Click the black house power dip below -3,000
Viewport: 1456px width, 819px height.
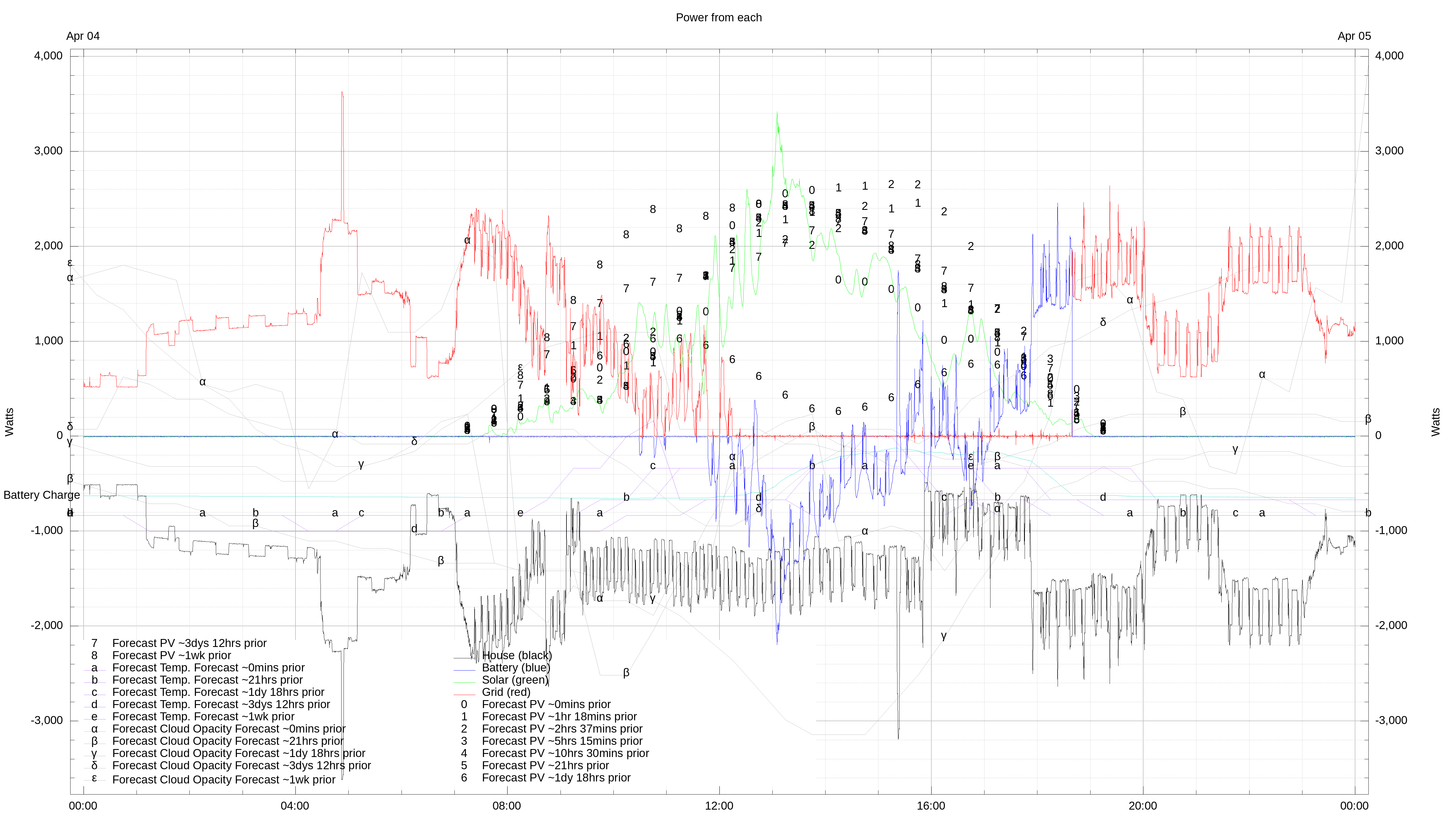898,738
